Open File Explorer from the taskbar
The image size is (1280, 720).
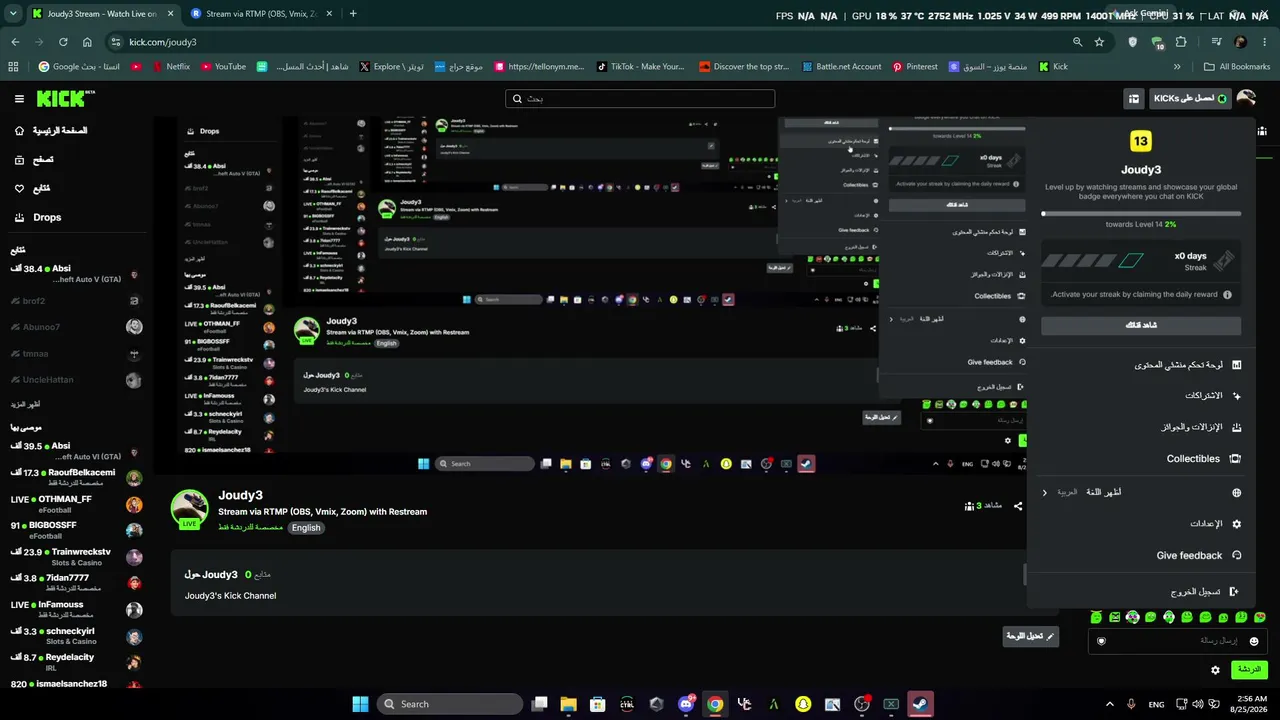click(x=568, y=704)
